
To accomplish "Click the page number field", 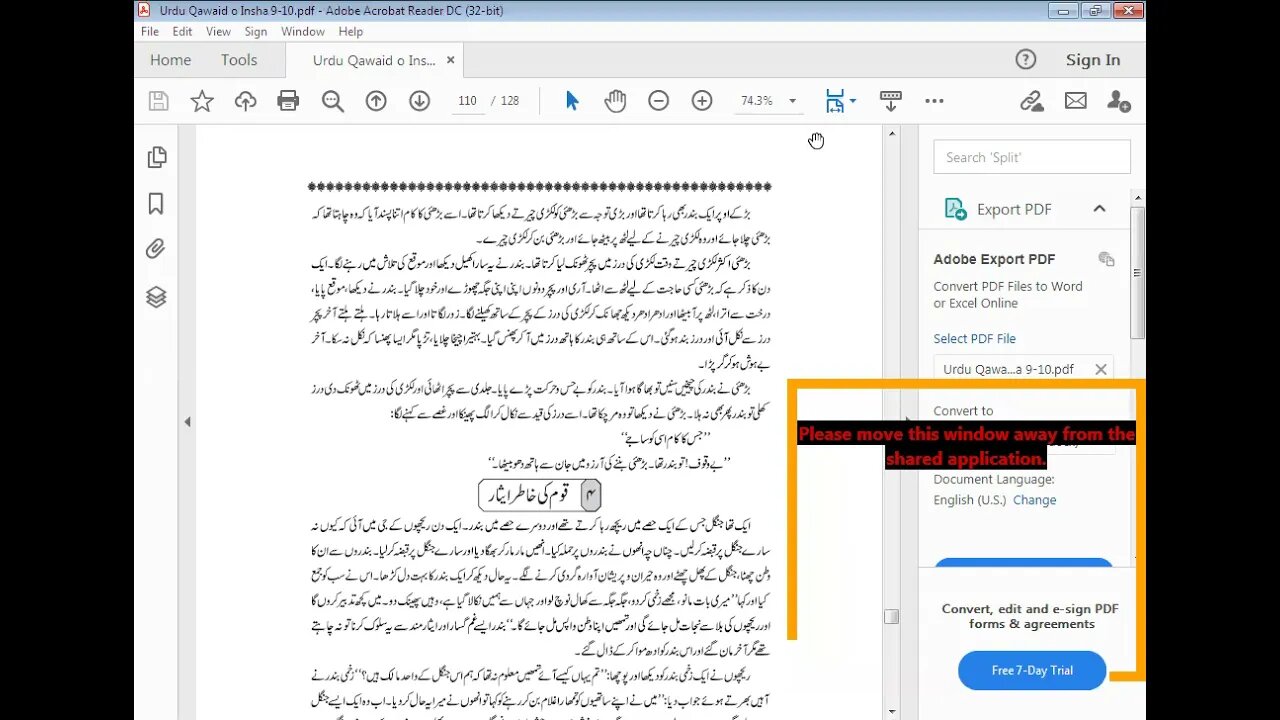I will point(467,101).
